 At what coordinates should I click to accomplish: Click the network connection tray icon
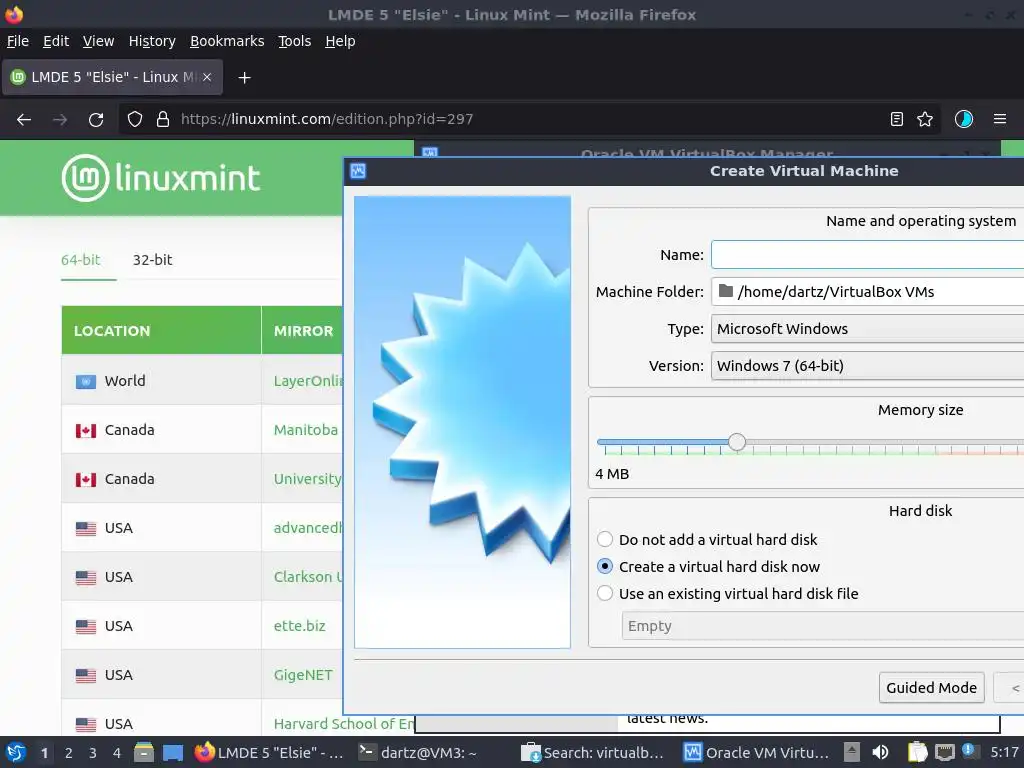coord(944,752)
